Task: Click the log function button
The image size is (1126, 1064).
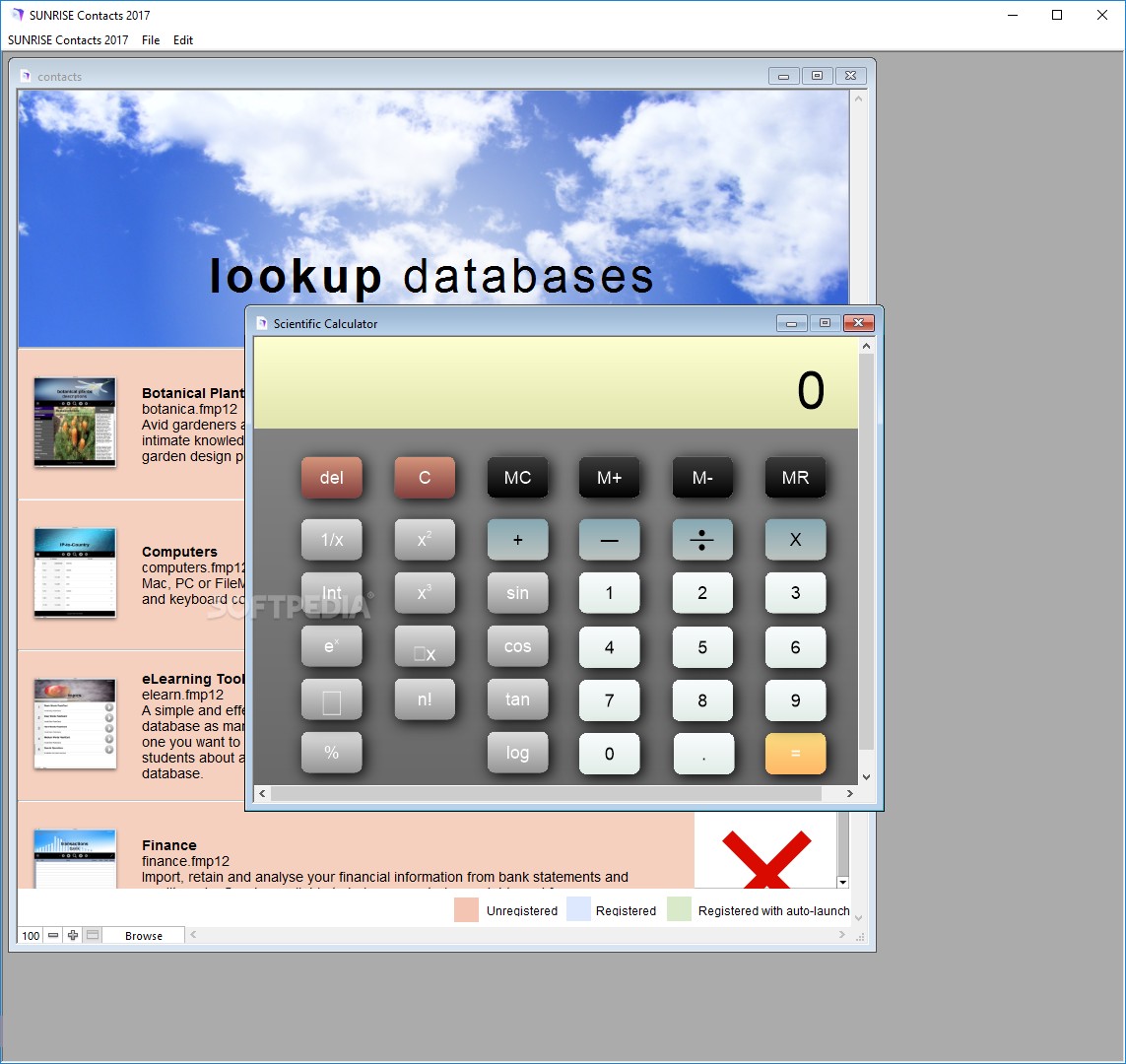Action: [x=517, y=753]
